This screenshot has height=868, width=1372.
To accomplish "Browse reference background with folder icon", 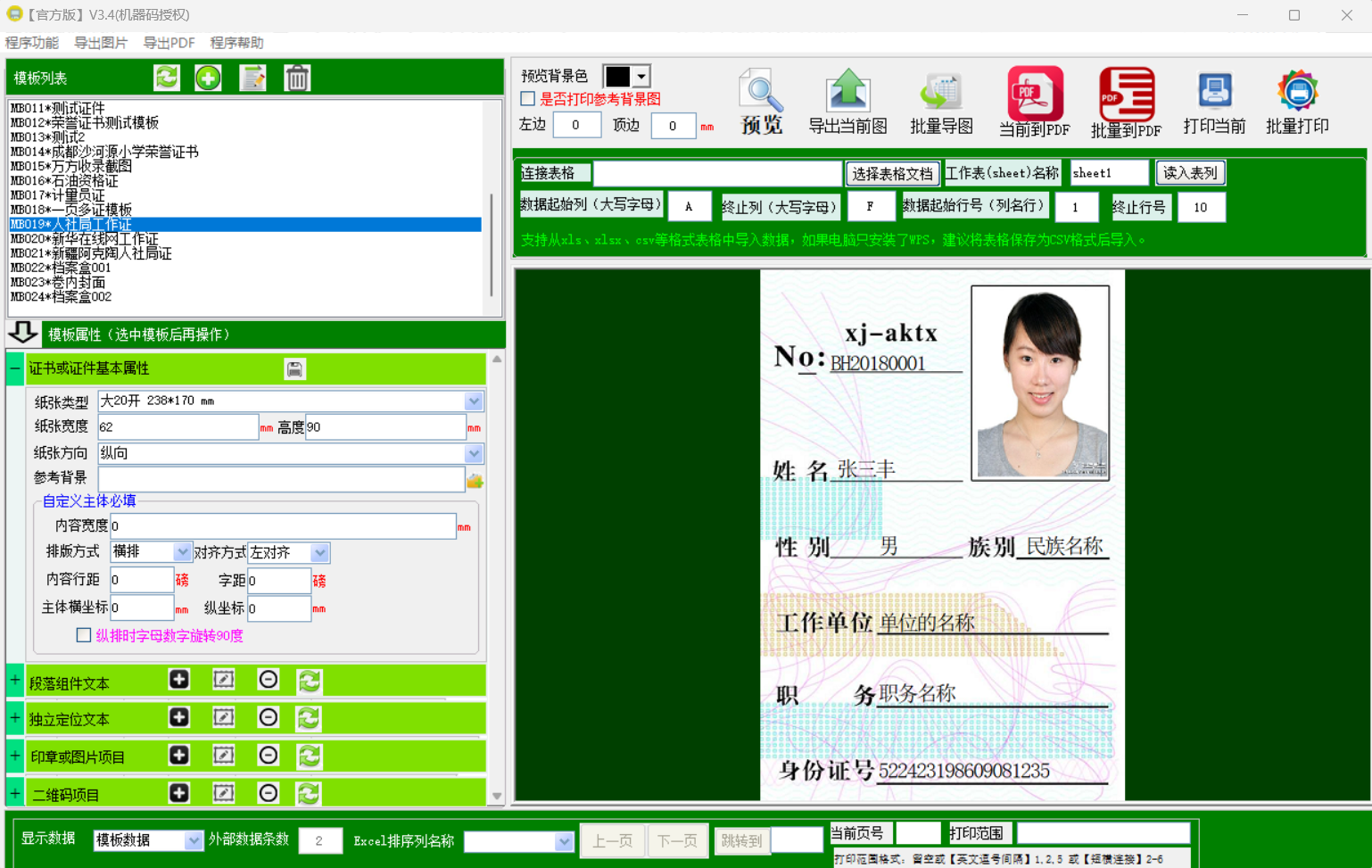I will tap(474, 479).
